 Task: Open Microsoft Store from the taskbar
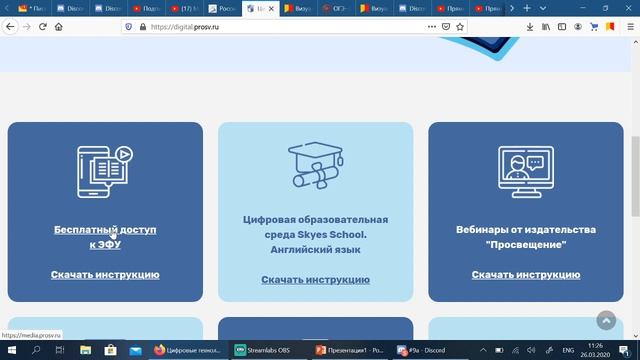pyautogui.click(x=110, y=350)
